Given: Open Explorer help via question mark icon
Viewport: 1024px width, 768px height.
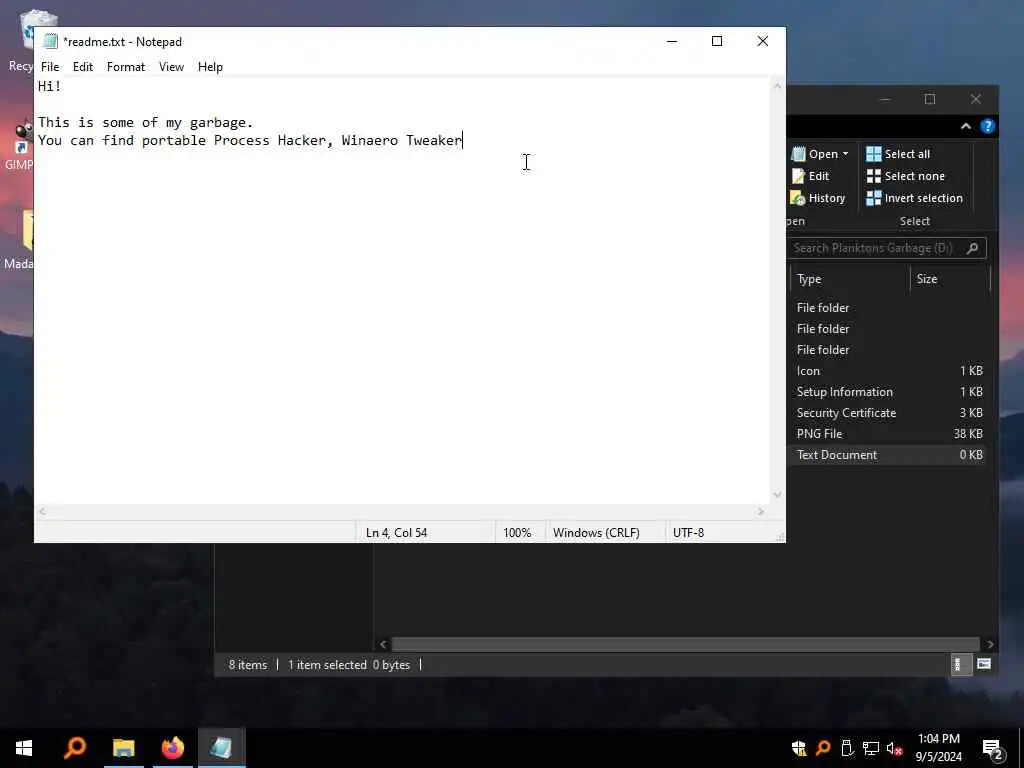Looking at the screenshot, I should (987, 127).
